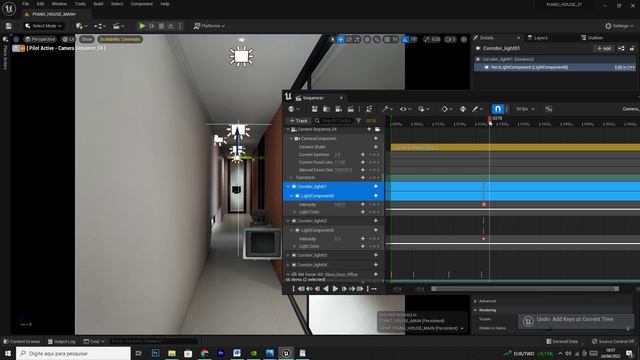Jump to sequence end in Sequencer transport
This screenshot has width=640, height=360.
[x=360, y=289]
